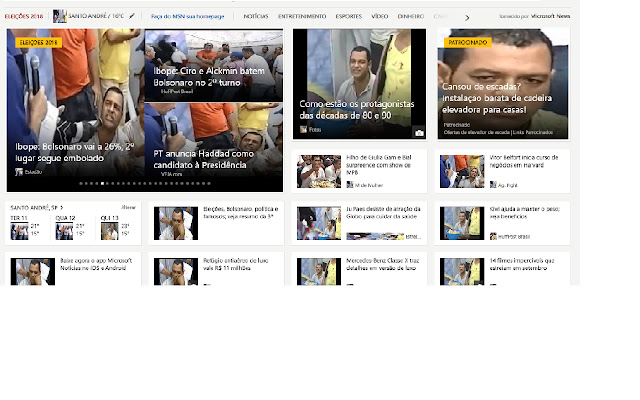This screenshot has width=640, height=400.
Task: Open 'Ibope: Ciro e Alckmin batem Bolsonaro' story
Action: tap(209, 77)
